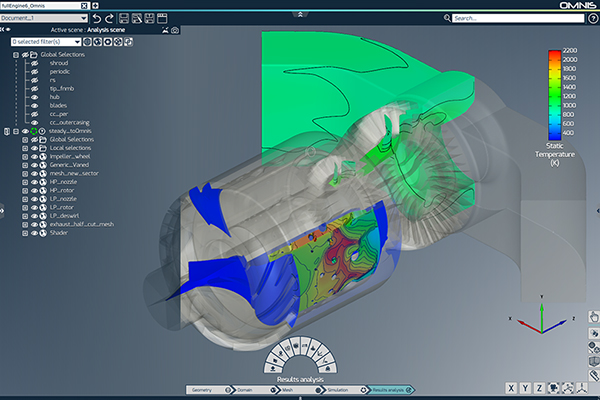This screenshot has width=600, height=400.
Task: Click the search magnifier icon
Action: tap(447, 18)
